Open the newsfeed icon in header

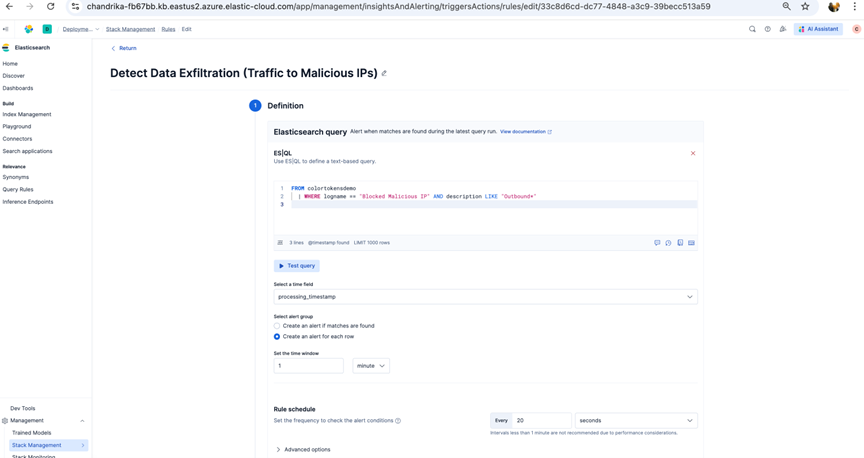point(782,29)
